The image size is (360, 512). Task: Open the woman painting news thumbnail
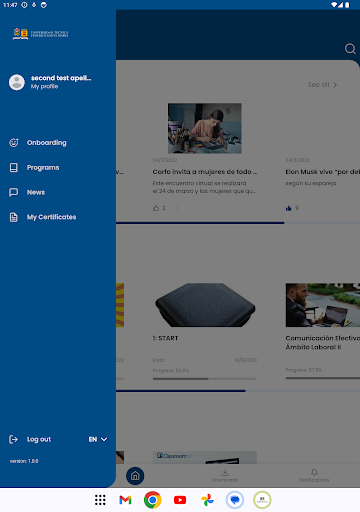point(205,128)
